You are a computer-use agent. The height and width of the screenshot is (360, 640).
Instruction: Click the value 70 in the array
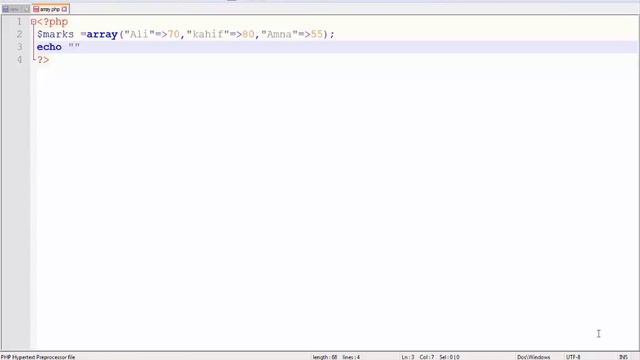click(173, 34)
